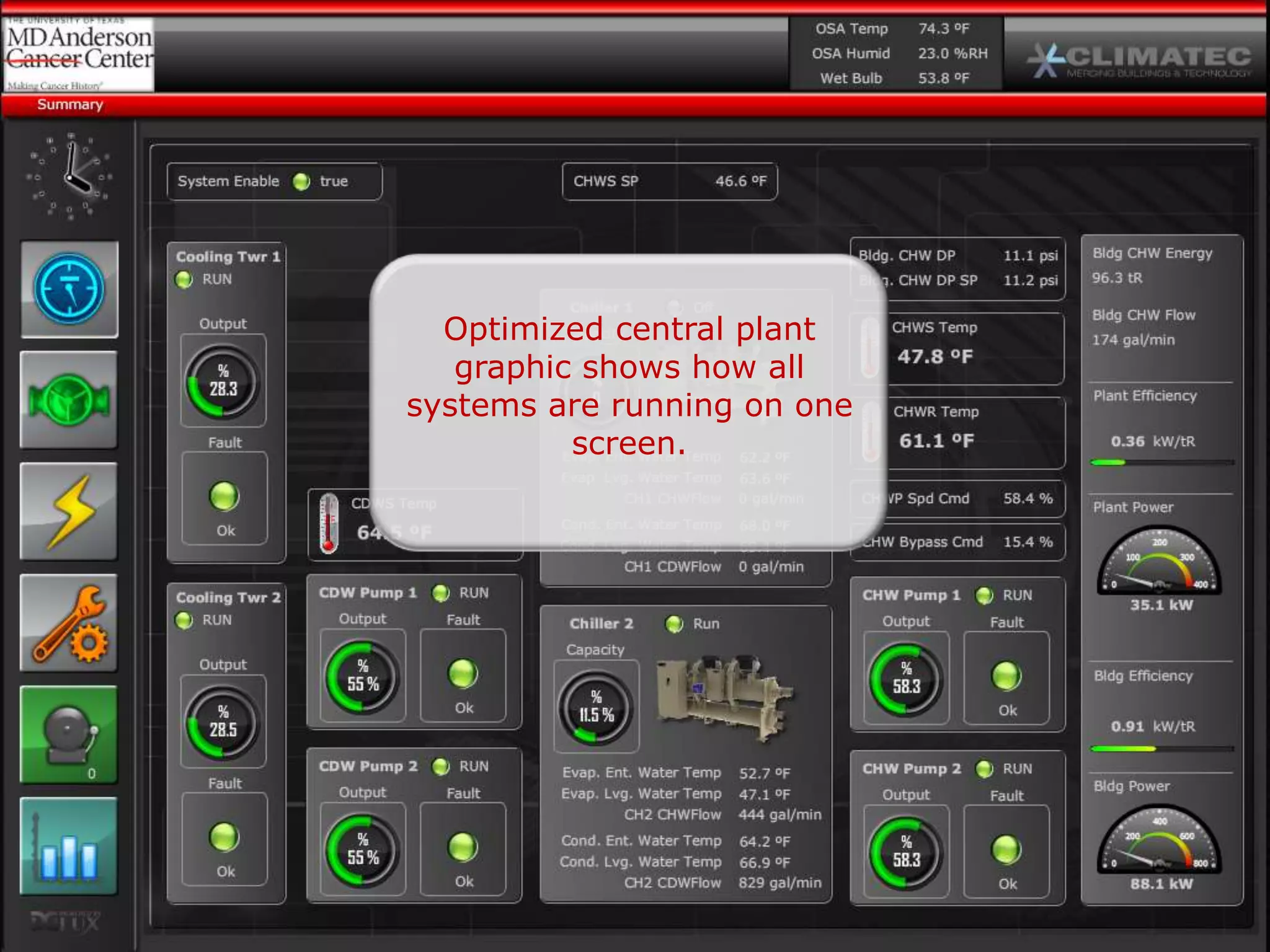Click the CHWR Temp 61.1 °F reading
This screenshot has width=1270, height=952.
click(936, 441)
